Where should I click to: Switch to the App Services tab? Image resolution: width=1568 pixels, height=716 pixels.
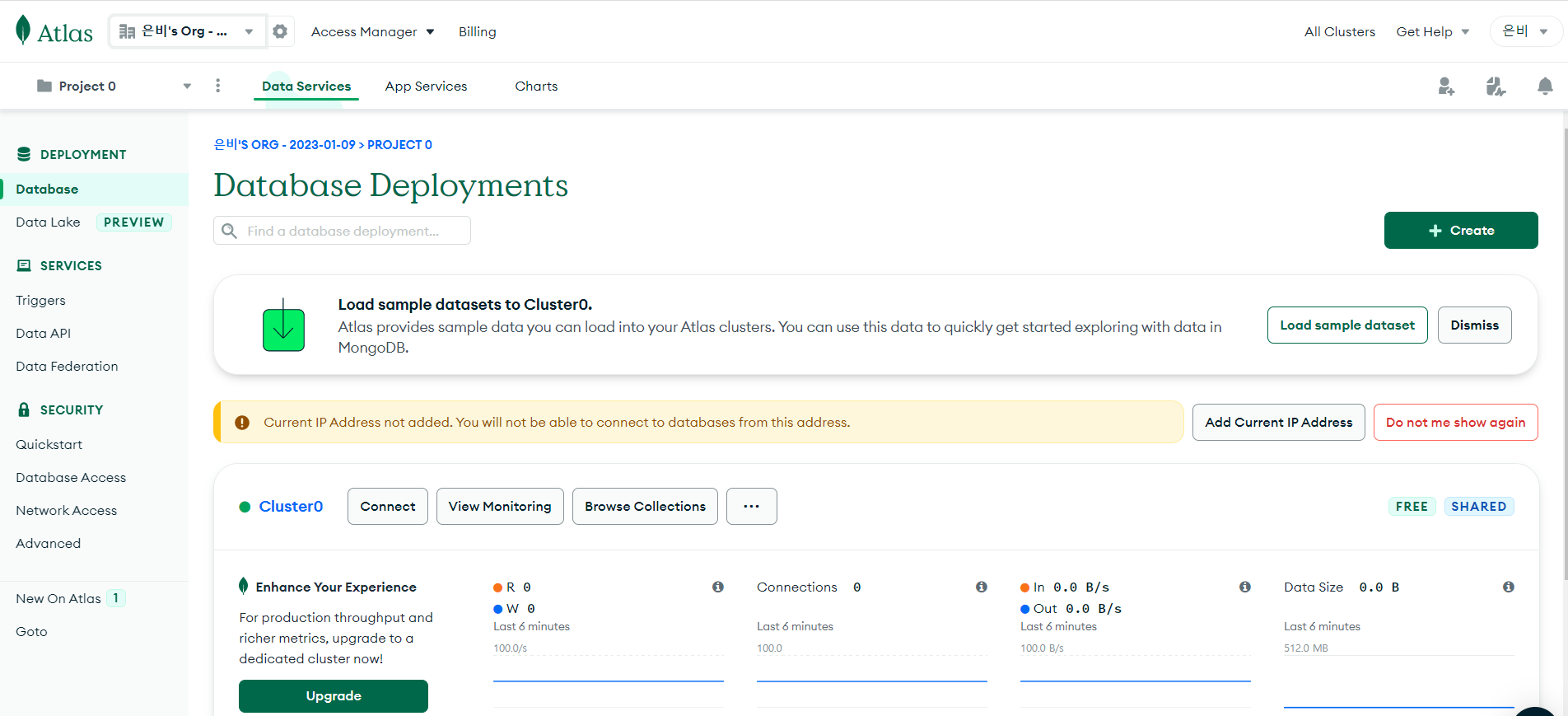pos(426,86)
